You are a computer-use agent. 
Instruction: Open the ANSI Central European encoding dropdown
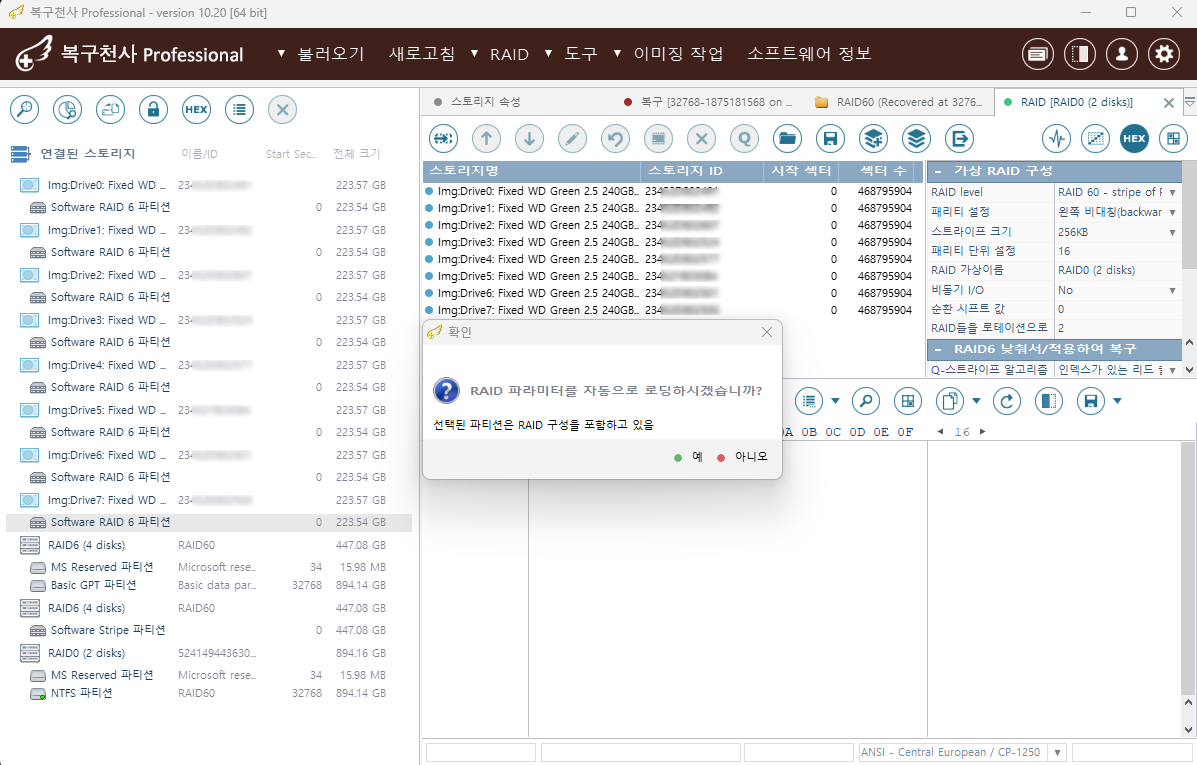click(1057, 753)
